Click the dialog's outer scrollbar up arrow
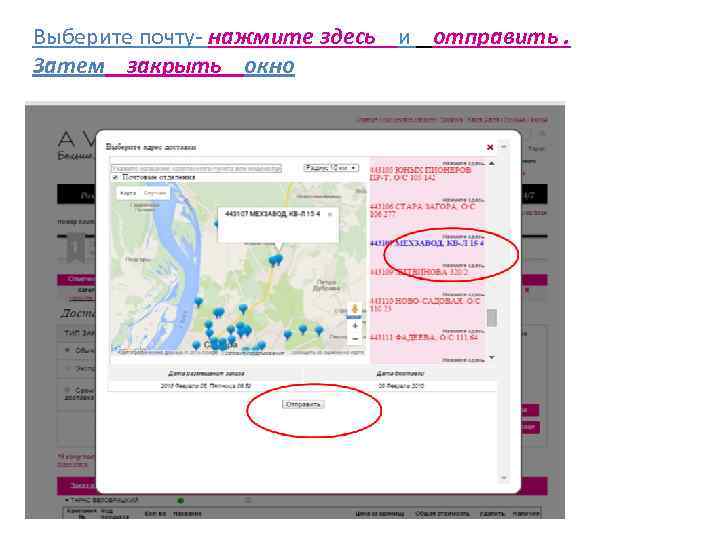 504,147
